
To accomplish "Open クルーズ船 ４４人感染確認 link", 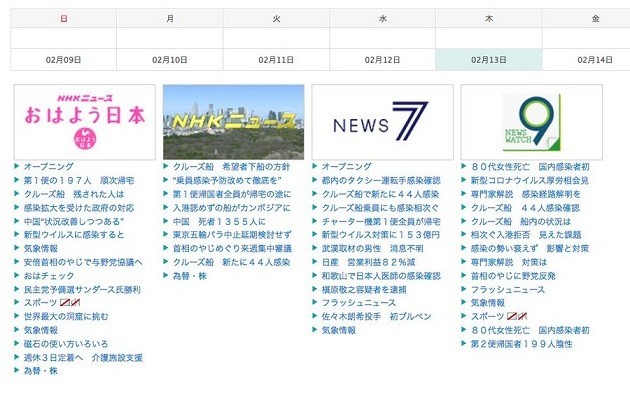I will point(525,208).
